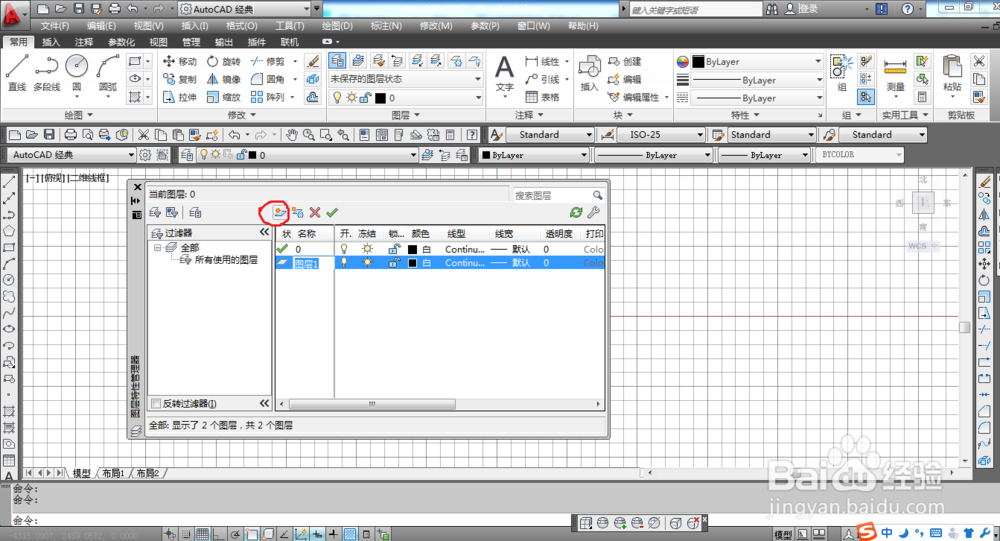Screen dimensions: 1000x541
Task: Toggle the lock icon for 图层1
Action: tap(394, 263)
